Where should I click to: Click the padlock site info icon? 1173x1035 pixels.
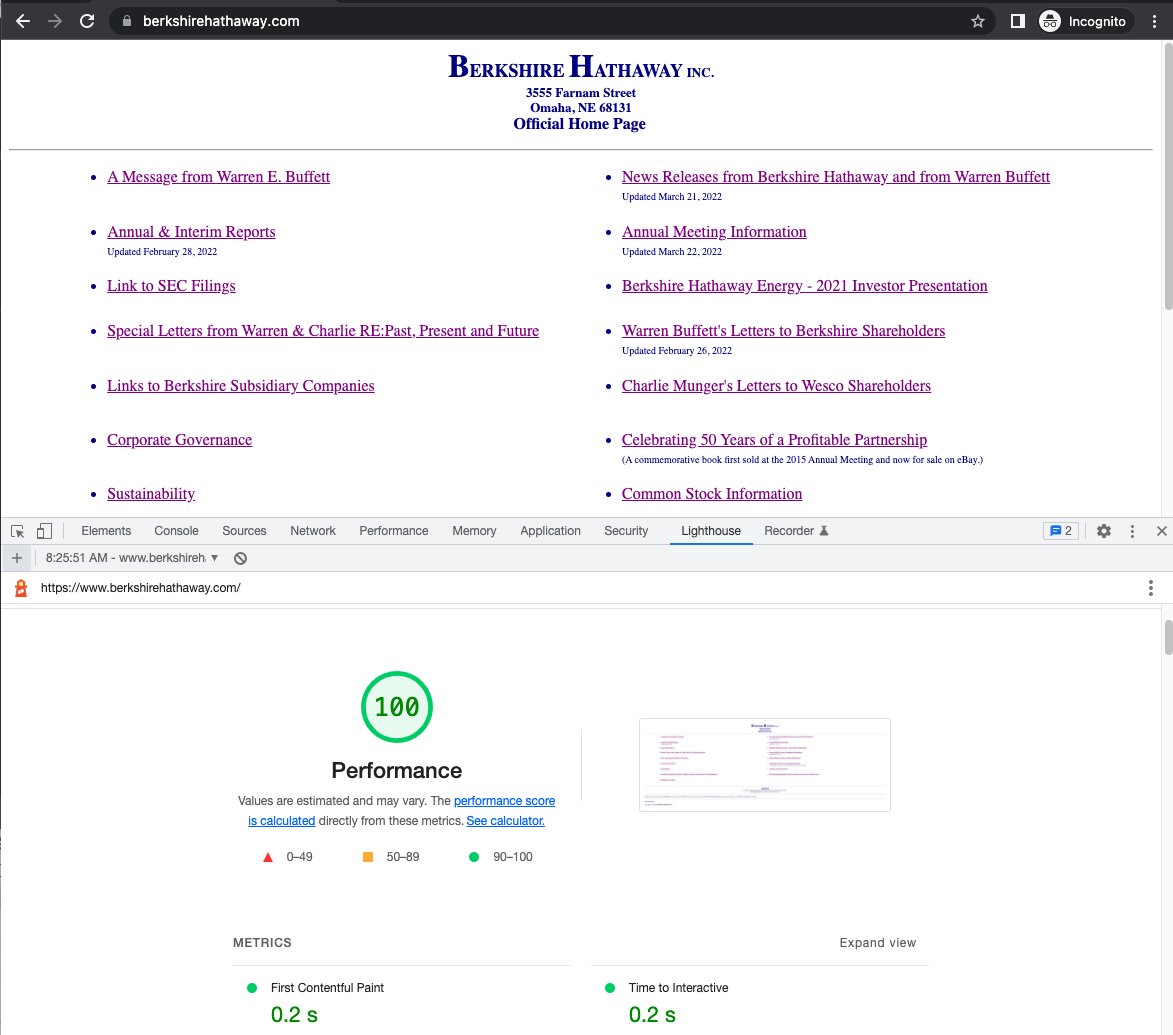click(126, 21)
